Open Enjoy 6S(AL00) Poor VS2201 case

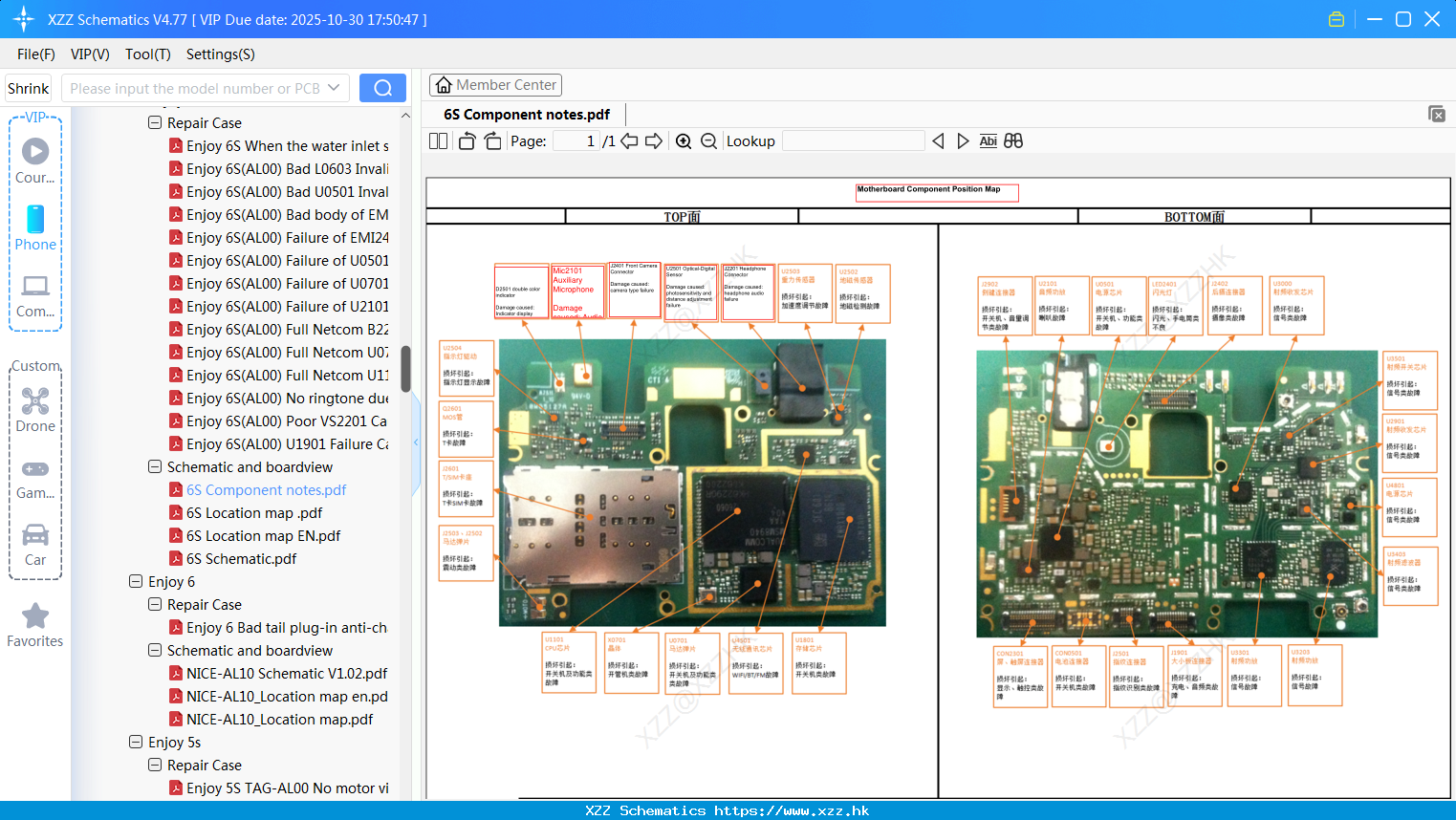pyautogui.click(x=287, y=421)
